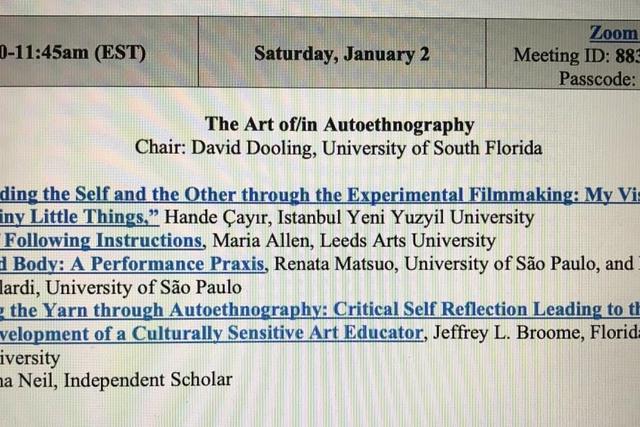640x427 pixels.
Task: Click the "iny Little Things" link text
Action: 79,217
